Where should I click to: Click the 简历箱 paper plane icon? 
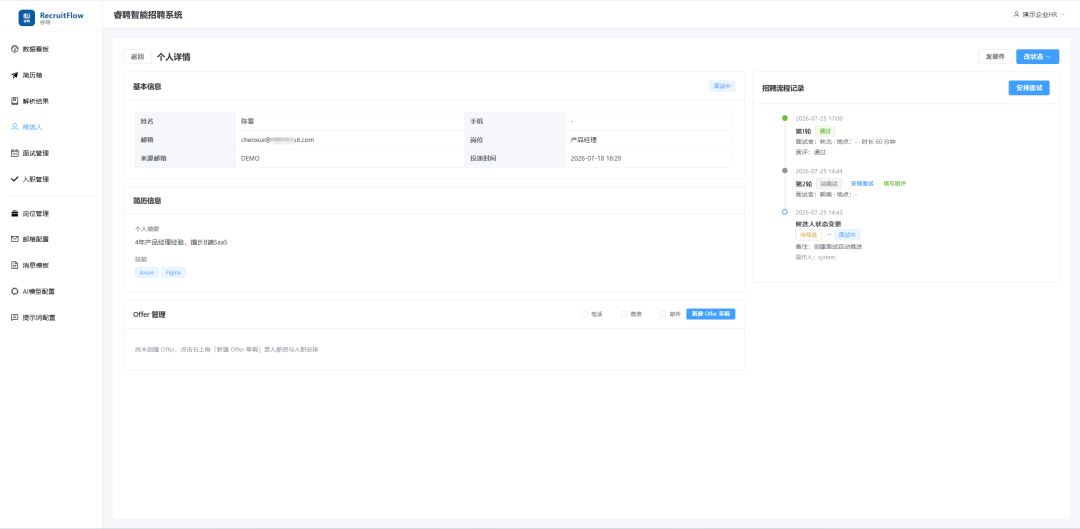pos(14,75)
